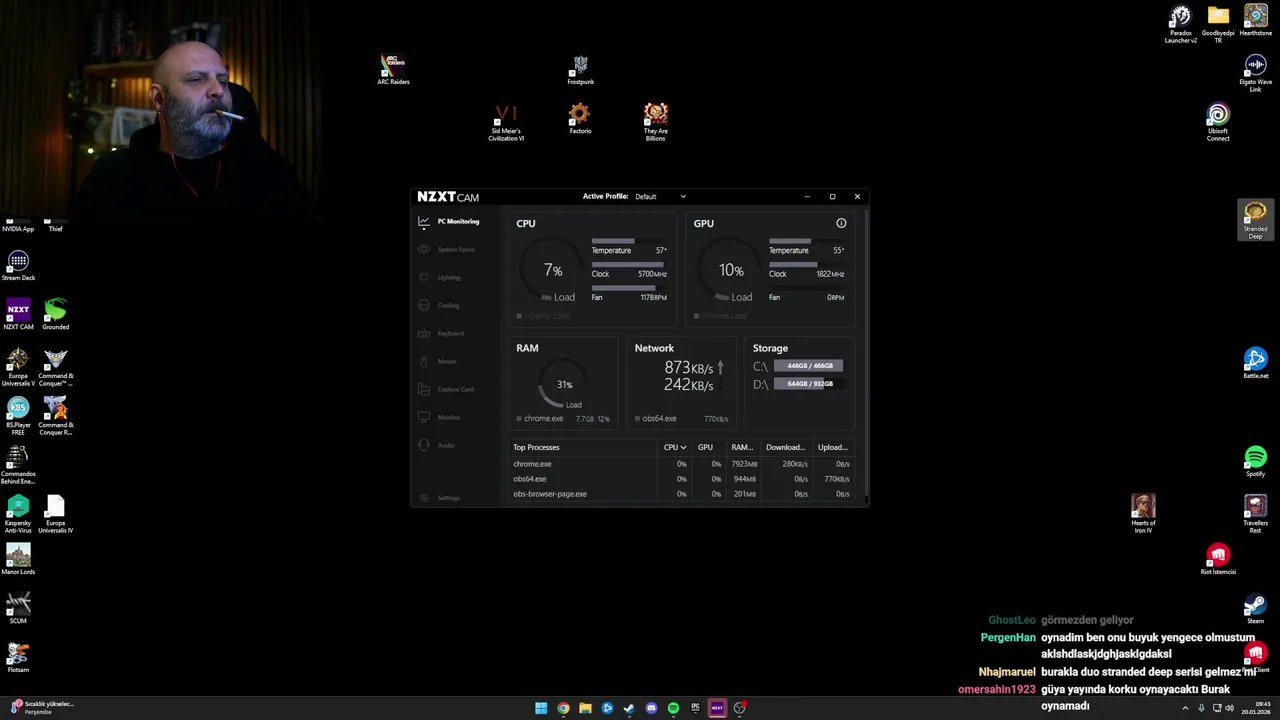Open Hearthstone desktop icon
The image size is (1280, 720).
click(1256, 20)
